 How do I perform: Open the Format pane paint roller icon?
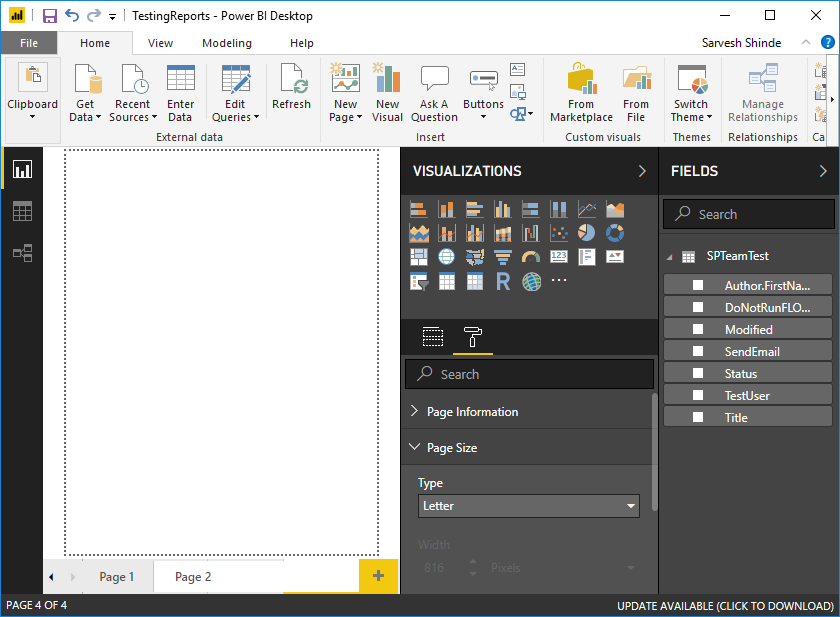tap(472, 337)
